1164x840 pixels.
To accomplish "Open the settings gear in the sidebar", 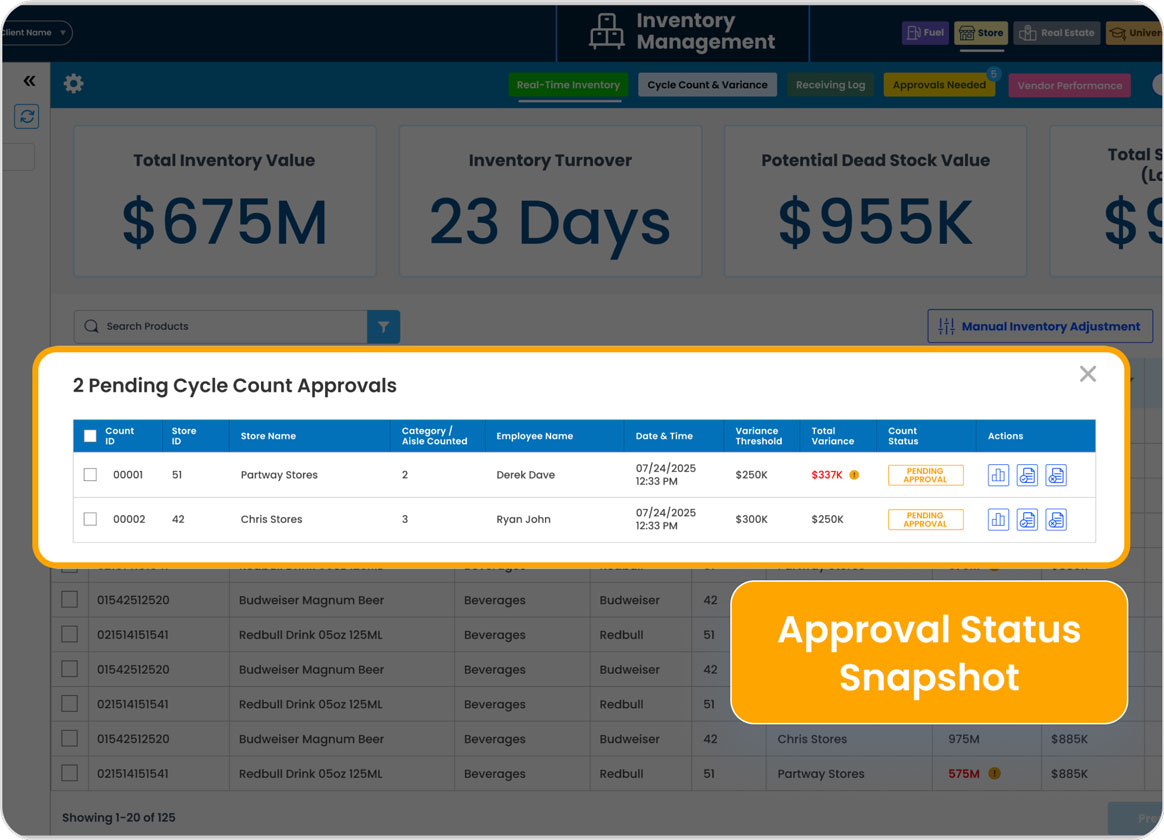I will (x=72, y=84).
